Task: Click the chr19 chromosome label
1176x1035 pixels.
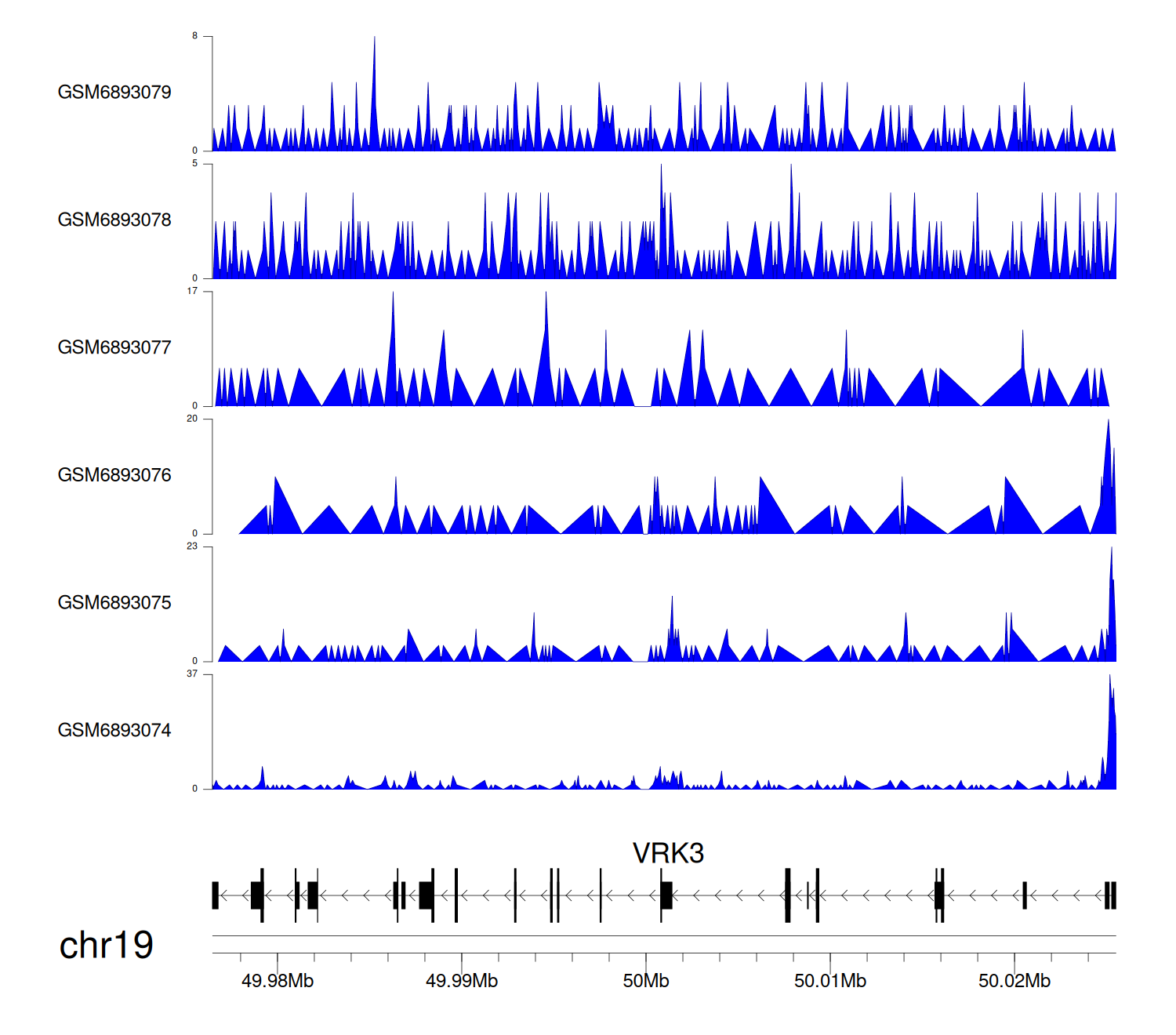Action: coord(106,946)
